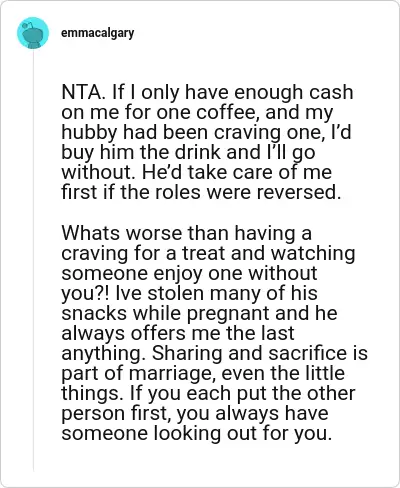Viewport: 400px width, 488px height.
Task: Click the line 'buy him the drink and I'll go'
Action: [188, 153]
